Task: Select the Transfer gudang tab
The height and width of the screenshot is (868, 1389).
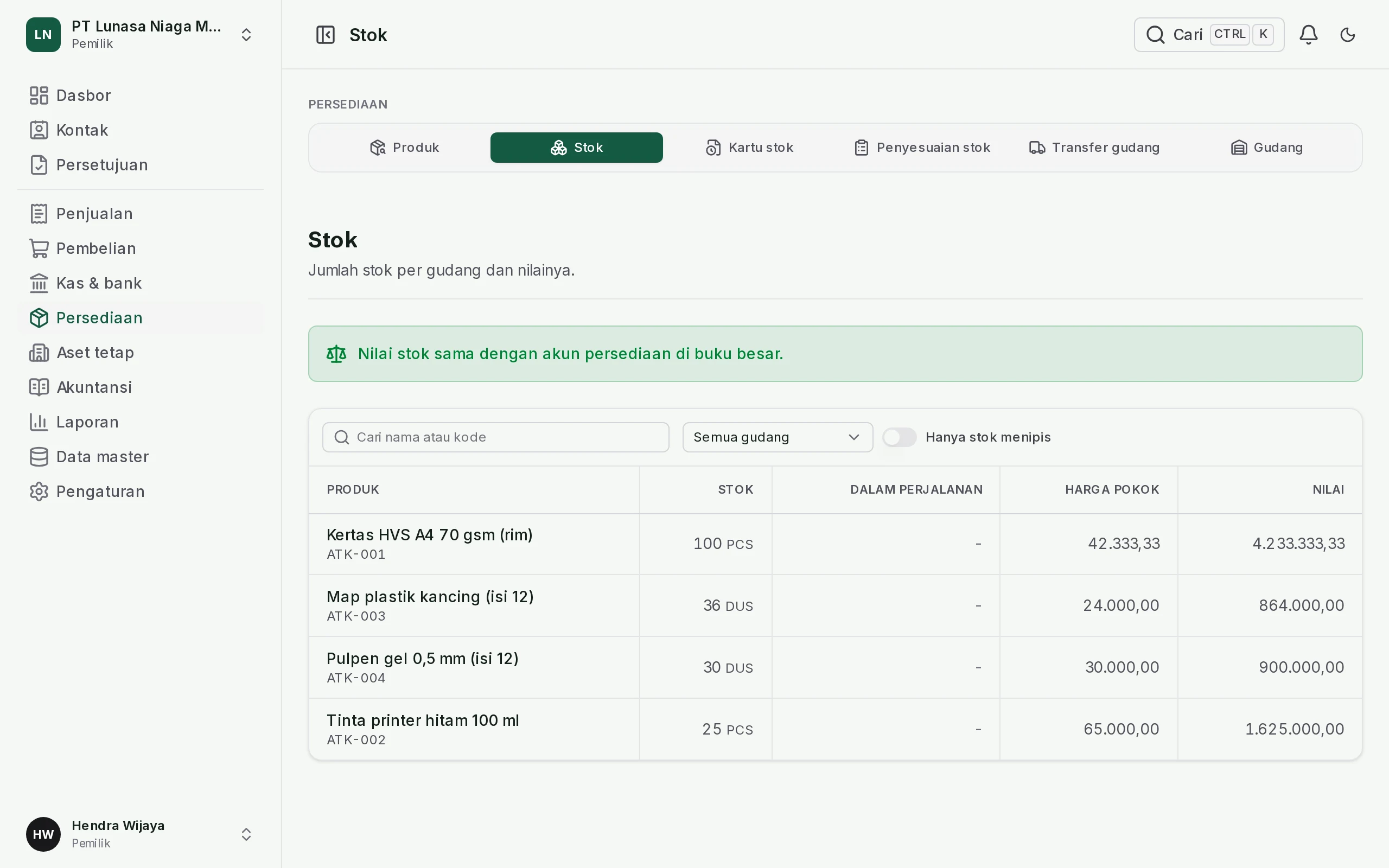Action: click(1094, 148)
